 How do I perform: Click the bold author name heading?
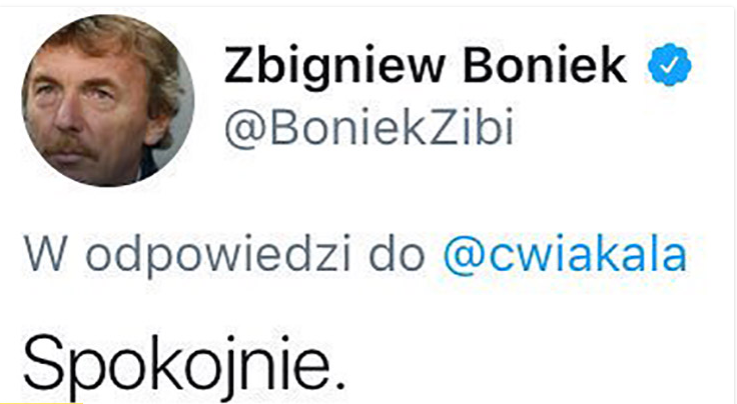point(427,67)
